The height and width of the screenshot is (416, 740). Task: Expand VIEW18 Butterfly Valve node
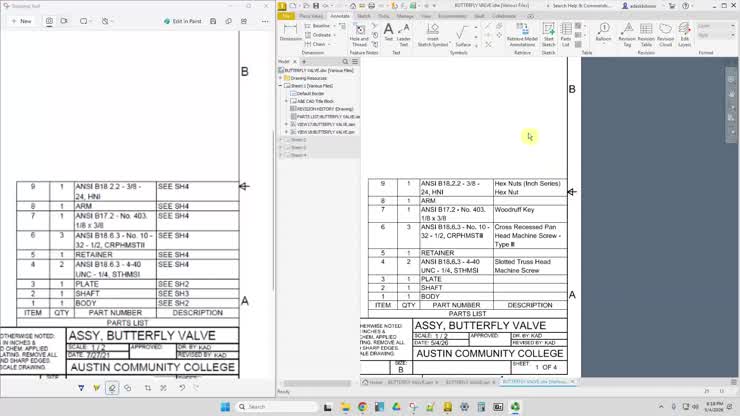coord(286,132)
